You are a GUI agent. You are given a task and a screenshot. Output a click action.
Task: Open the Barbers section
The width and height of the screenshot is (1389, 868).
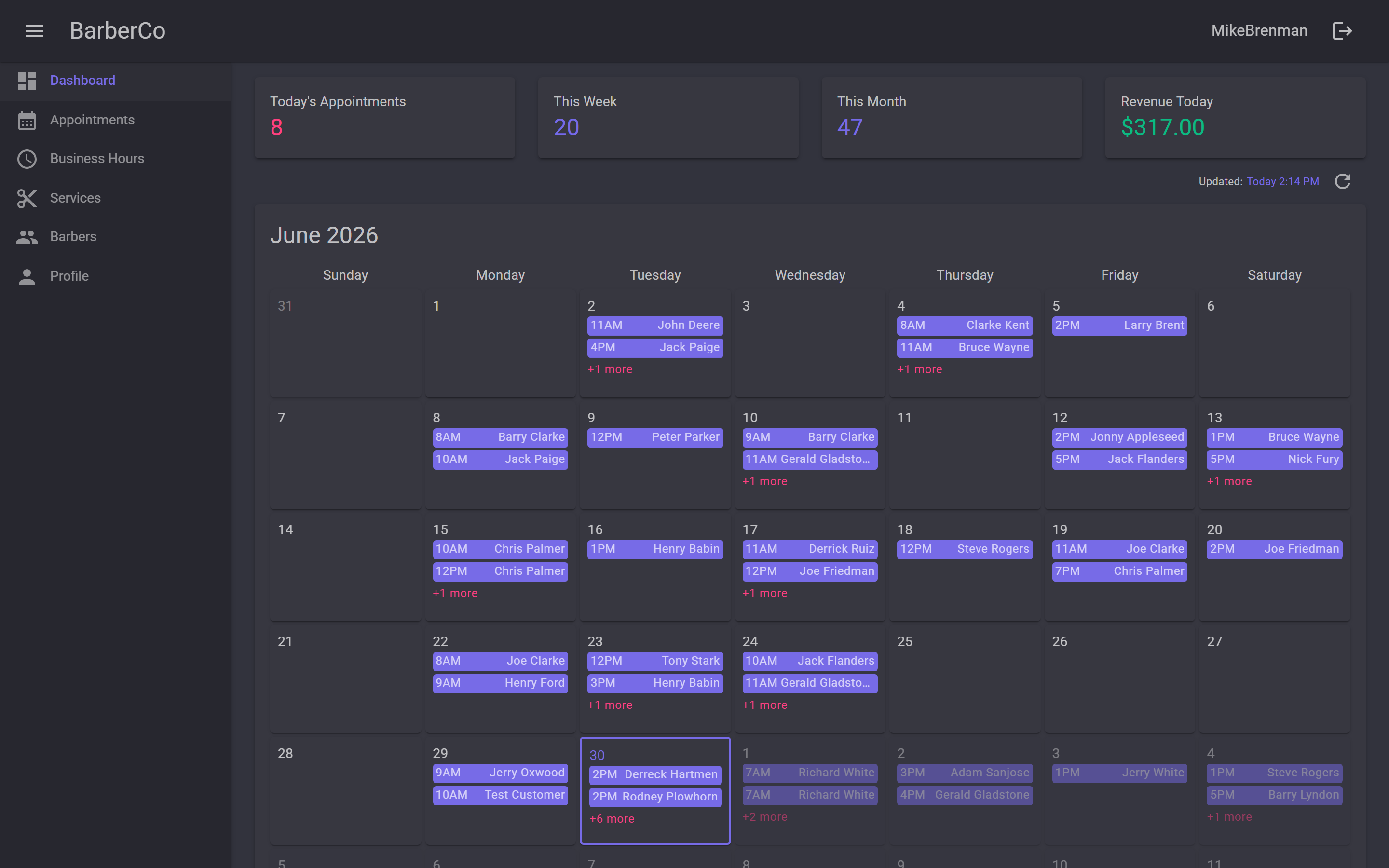116,236
